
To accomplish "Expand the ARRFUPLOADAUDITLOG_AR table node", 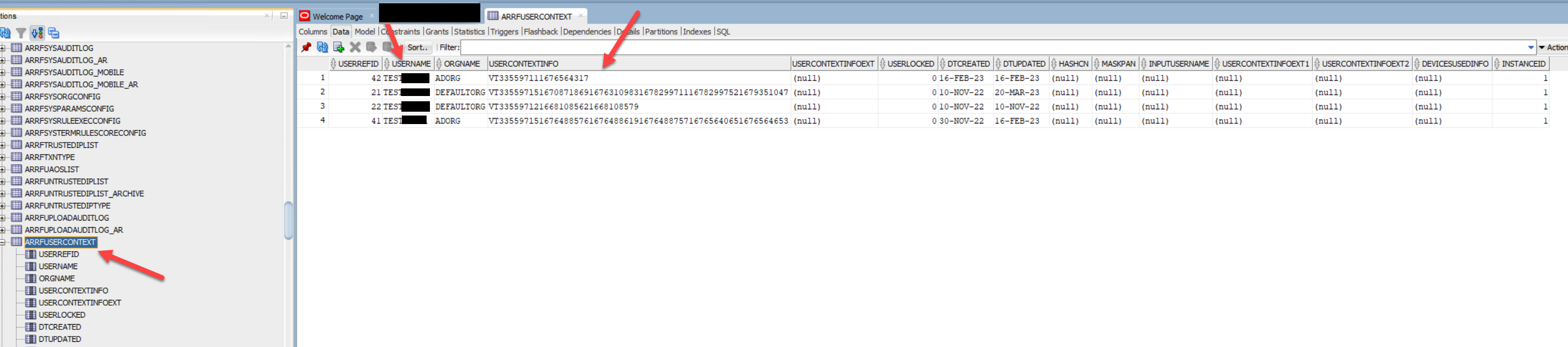I will (3, 230).
